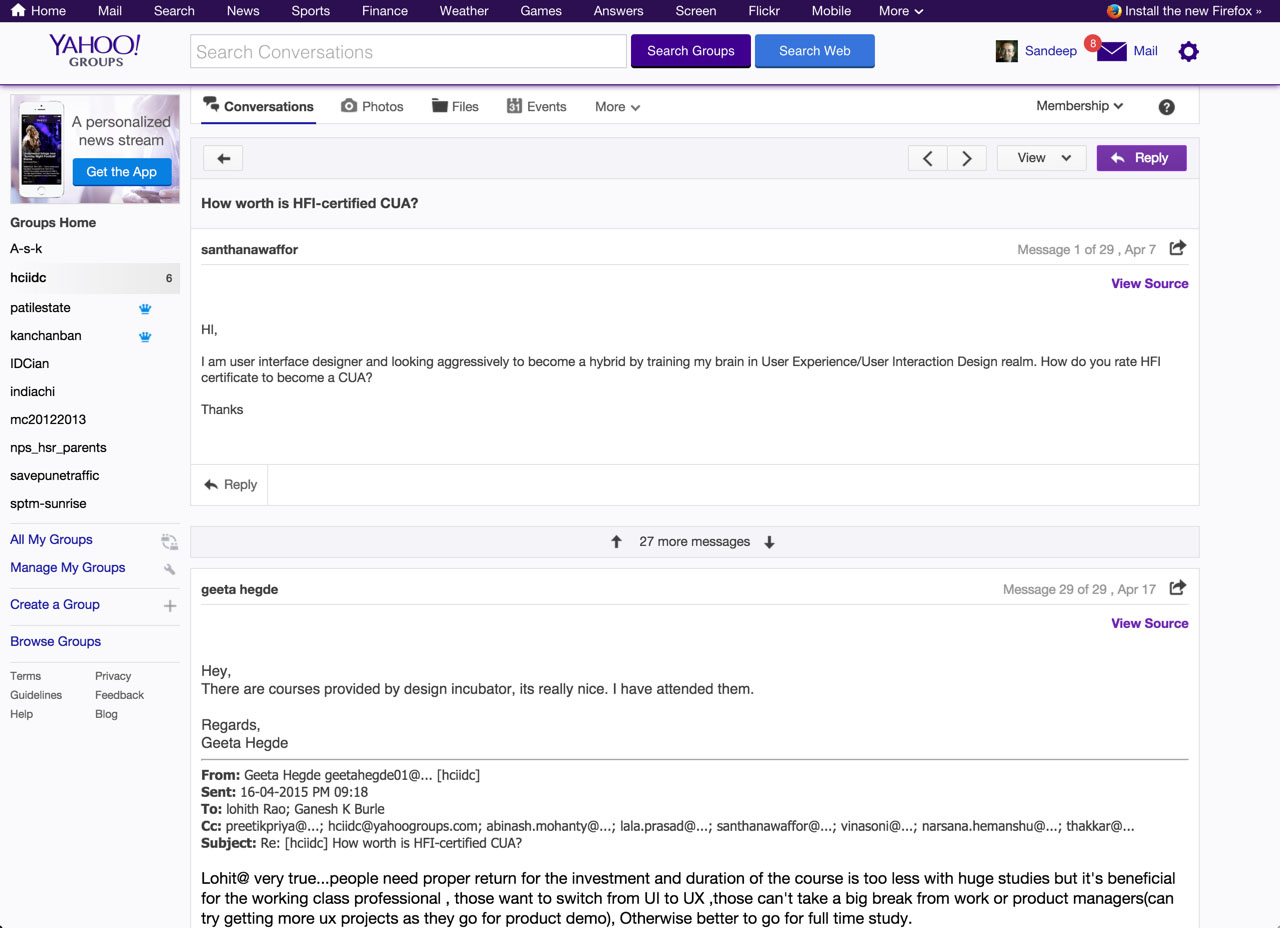This screenshot has width=1280, height=928.
Task: Click the purple Reply button
Action: pos(1141,158)
